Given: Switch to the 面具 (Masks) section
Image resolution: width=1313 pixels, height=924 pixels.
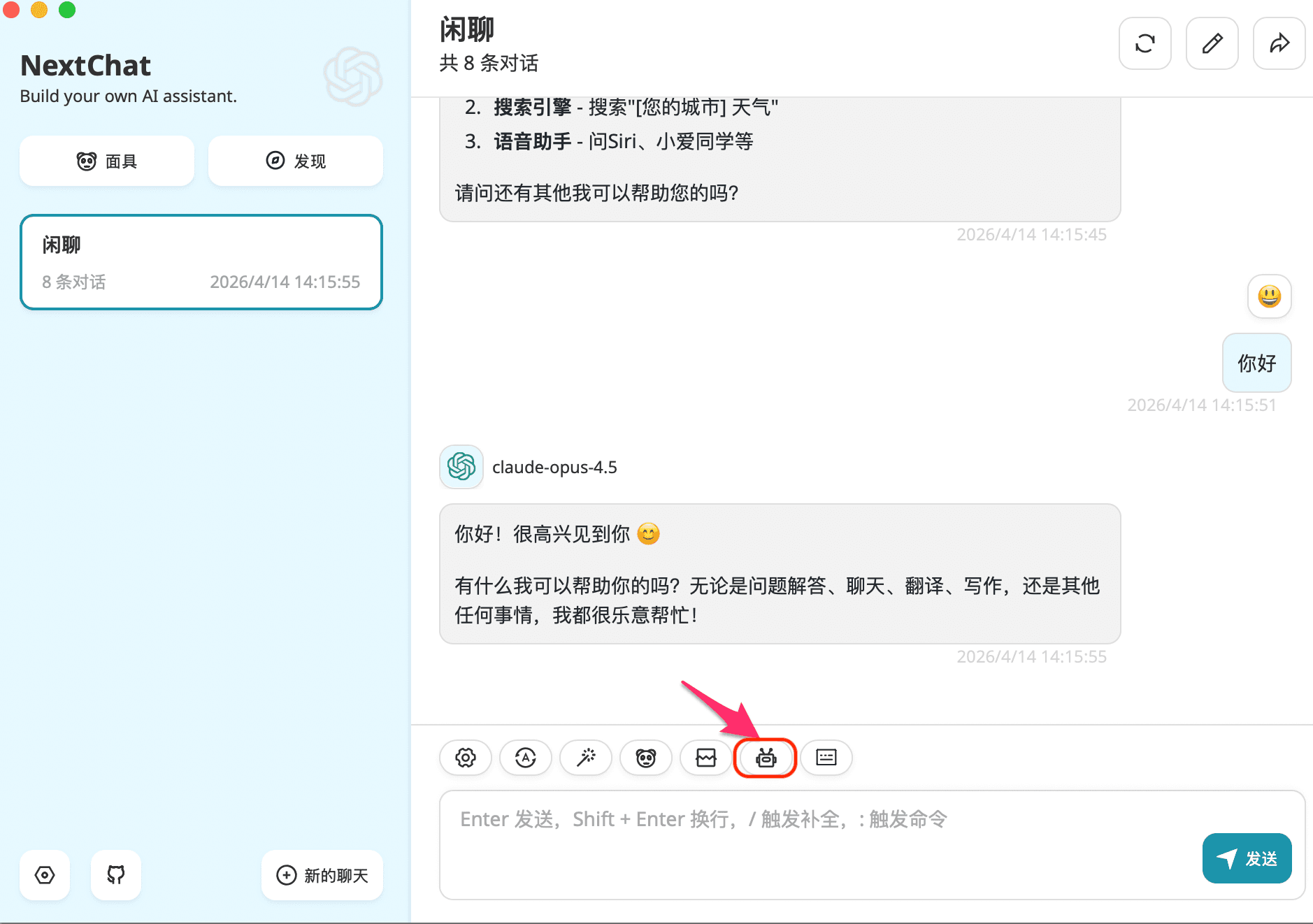Looking at the screenshot, I should [106, 161].
